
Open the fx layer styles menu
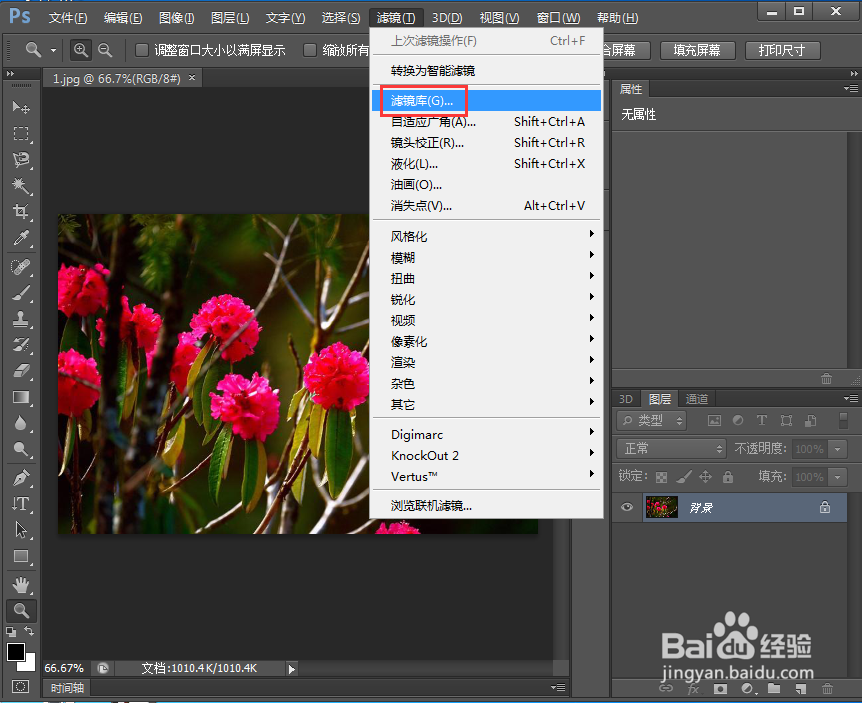[694, 689]
